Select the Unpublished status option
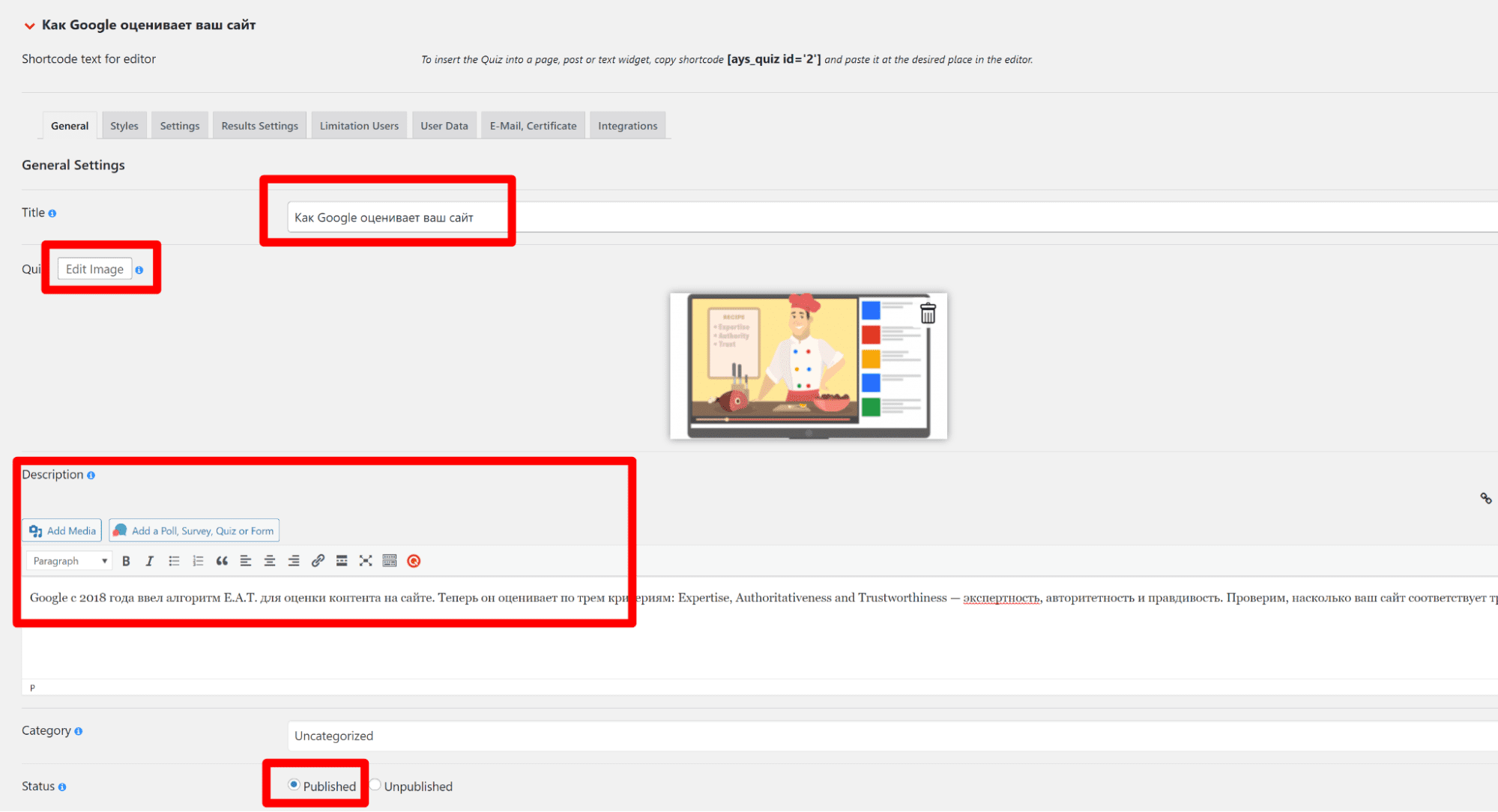This screenshot has width=1498, height=812. click(375, 785)
